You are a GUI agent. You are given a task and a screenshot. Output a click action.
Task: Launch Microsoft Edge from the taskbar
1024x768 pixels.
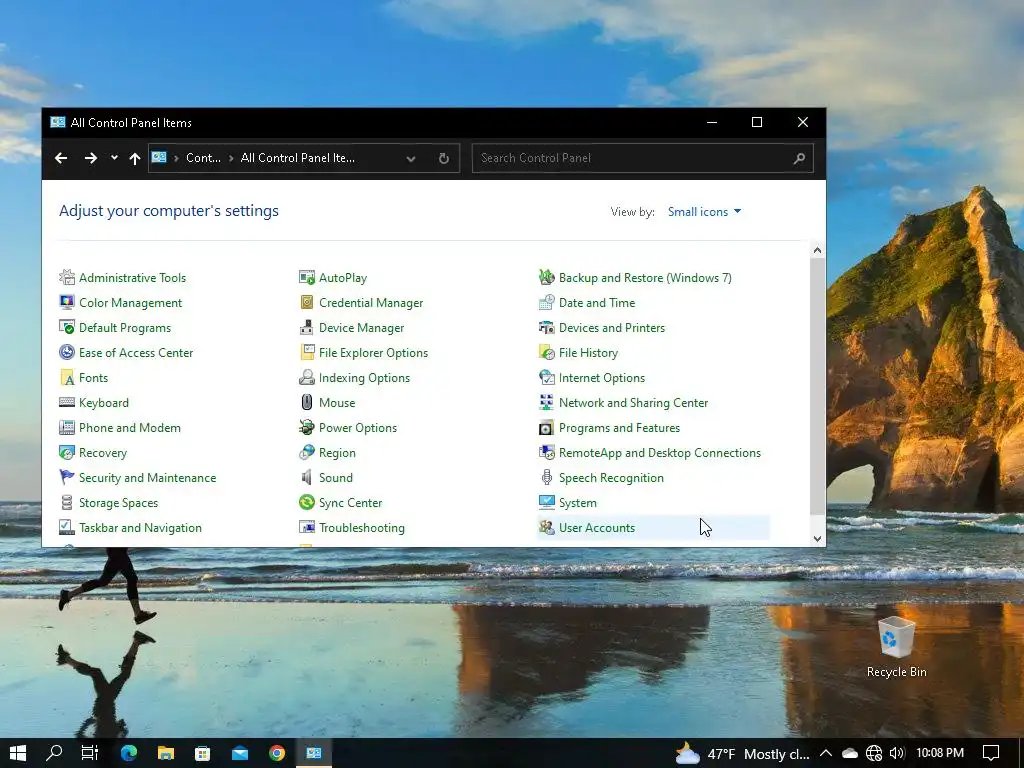coord(129,753)
